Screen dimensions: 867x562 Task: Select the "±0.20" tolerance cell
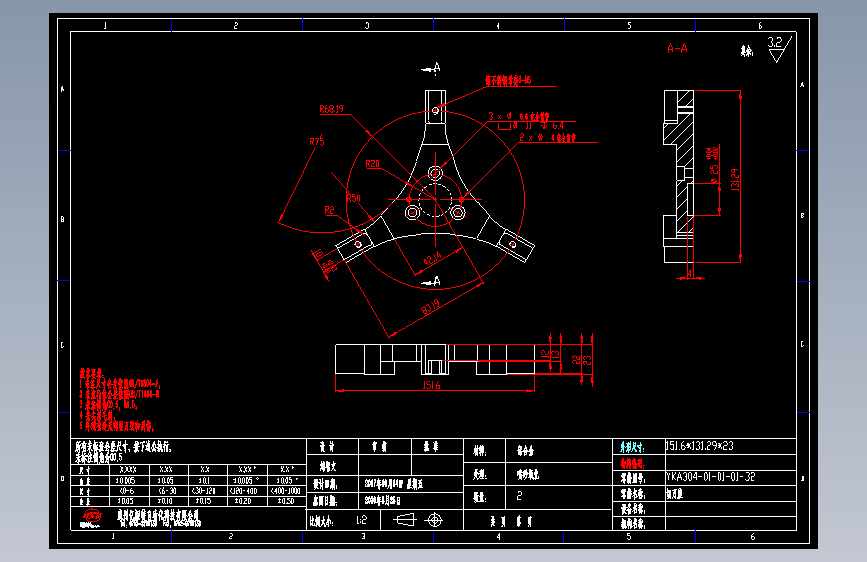click(242, 501)
